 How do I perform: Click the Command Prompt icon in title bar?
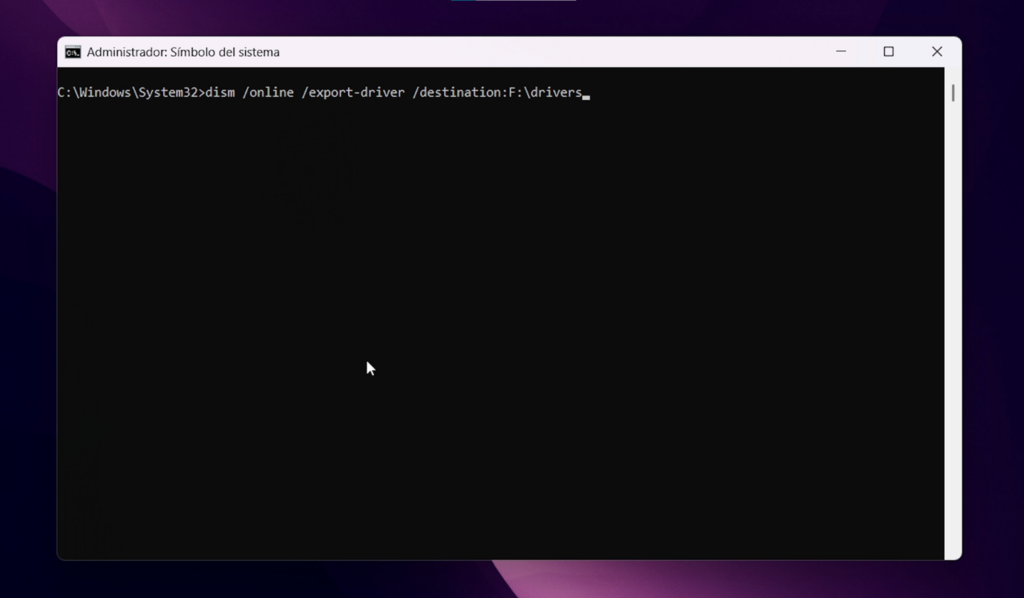pyautogui.click(x=73, y=52)
